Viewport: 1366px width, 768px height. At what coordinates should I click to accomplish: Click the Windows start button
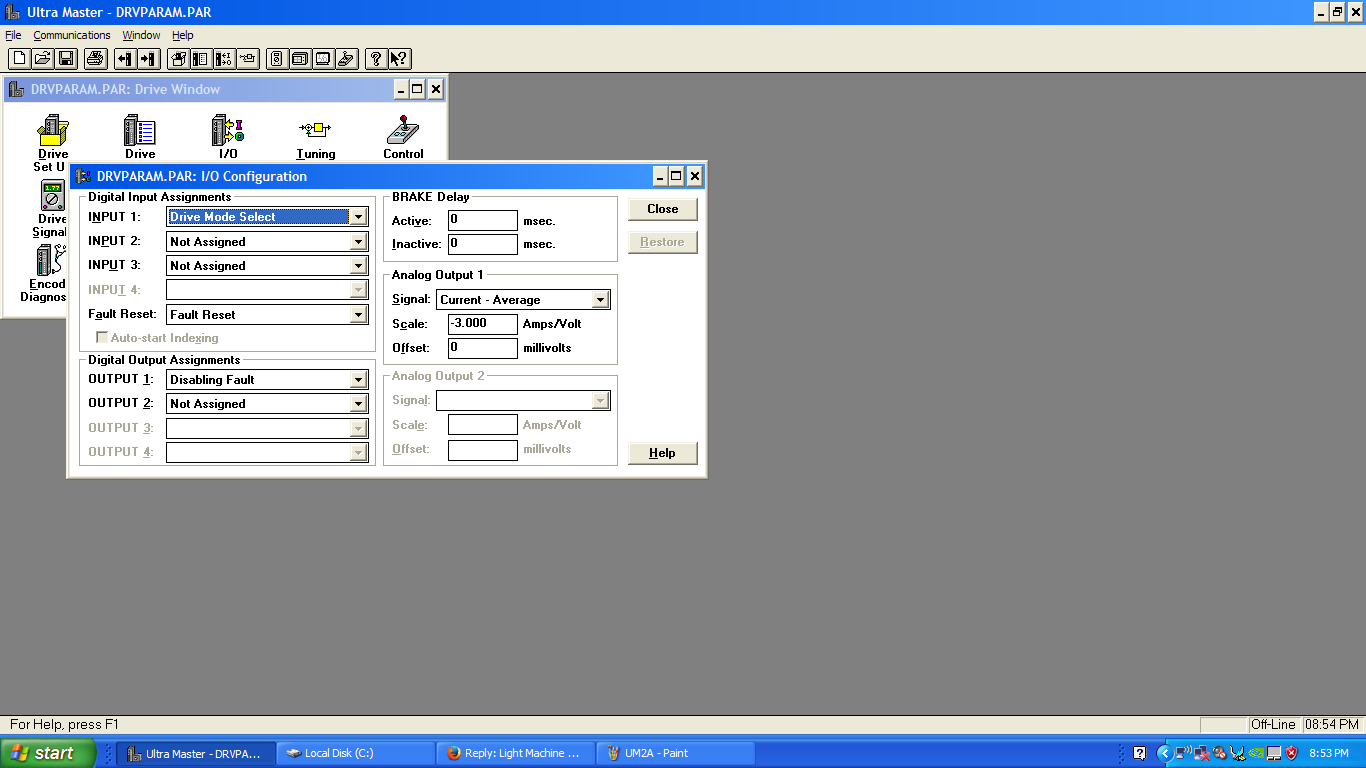point(48,753)
